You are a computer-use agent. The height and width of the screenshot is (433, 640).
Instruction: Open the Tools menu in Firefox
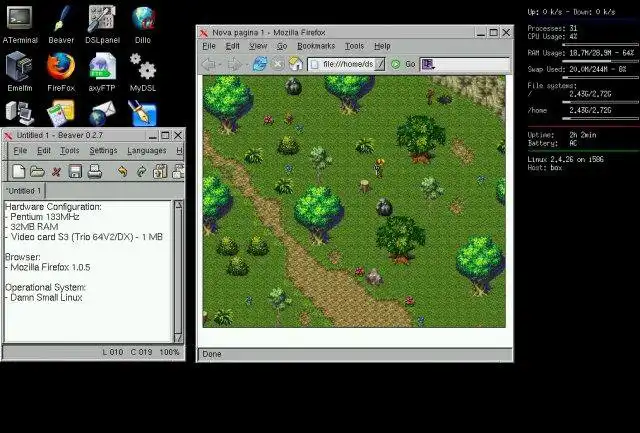[354, 46]
